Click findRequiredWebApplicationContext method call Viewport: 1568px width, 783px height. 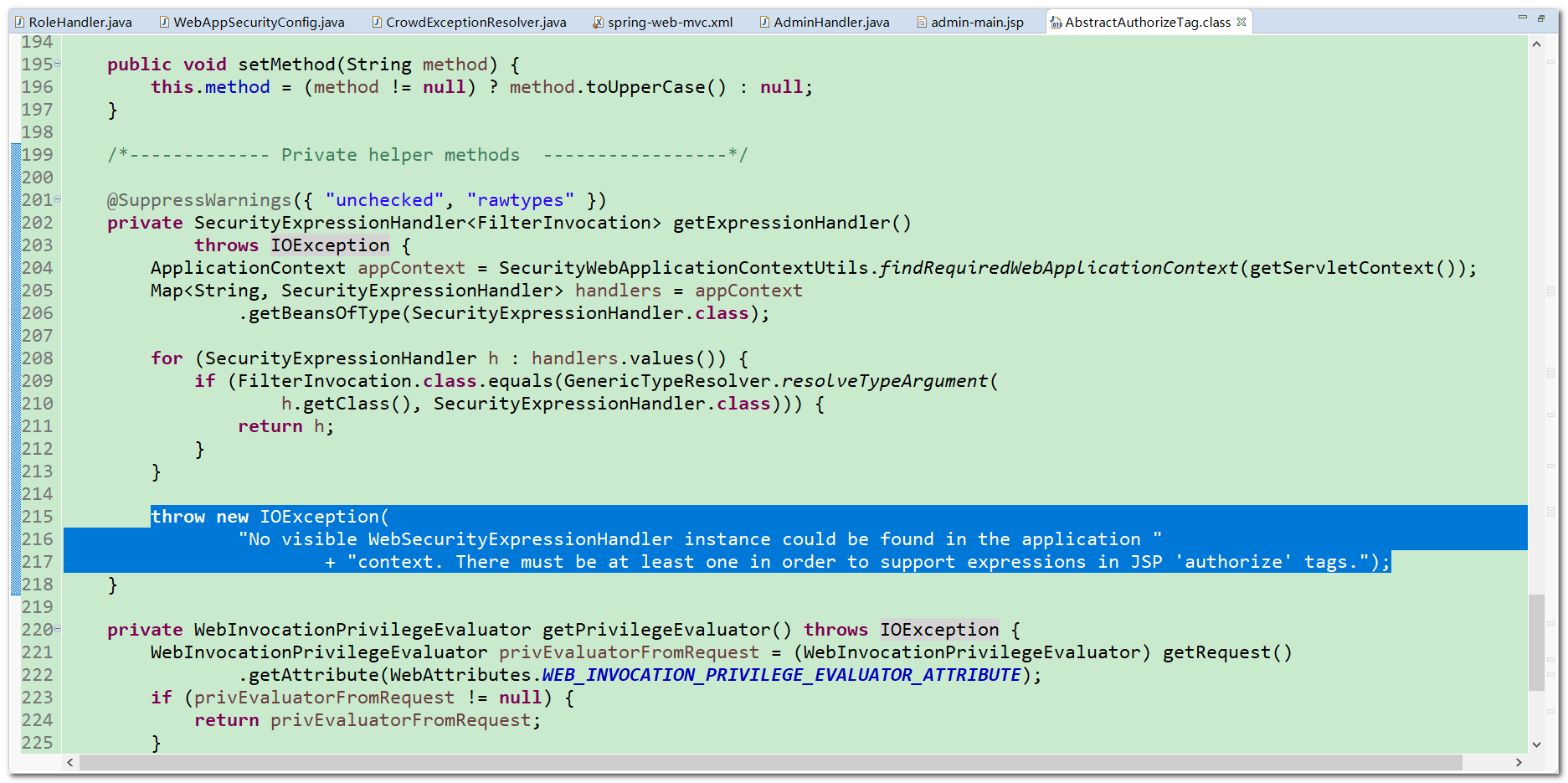coord(1058,268)
